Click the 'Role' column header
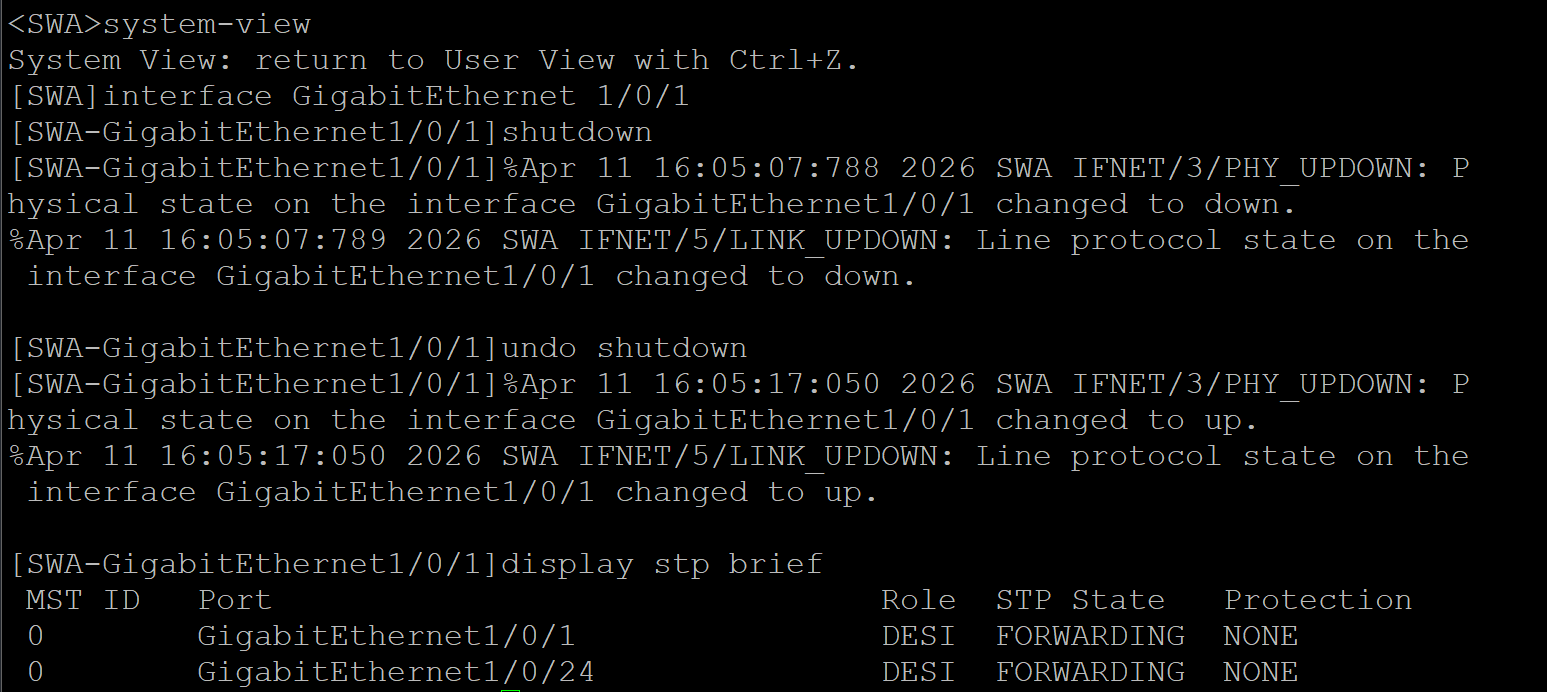 point(918,600)
